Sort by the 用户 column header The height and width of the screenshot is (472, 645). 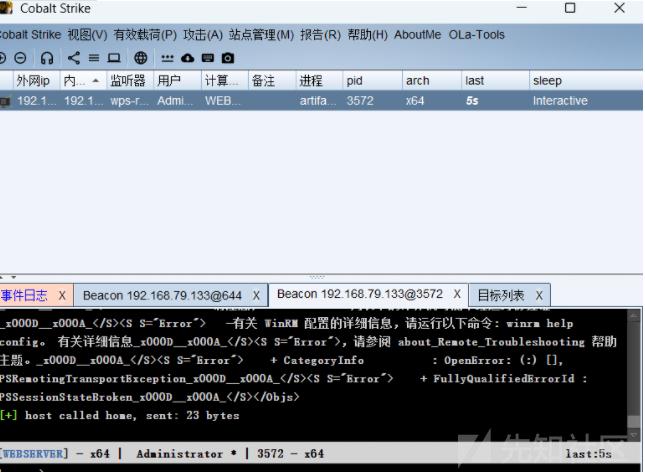click(x=178, y=81)
